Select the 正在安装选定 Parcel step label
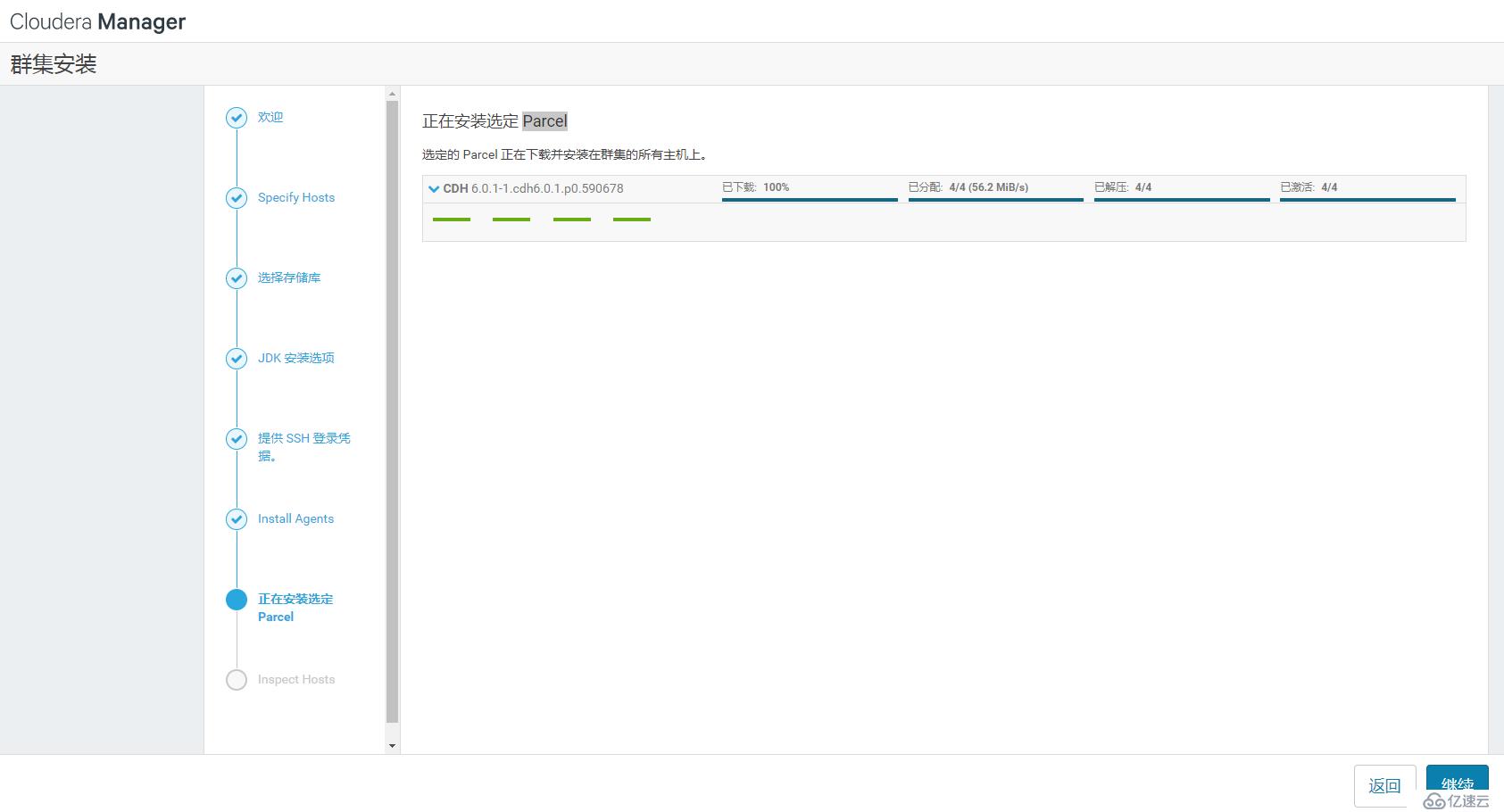This screenshot has width=1504, height=812. click(295, 608)
